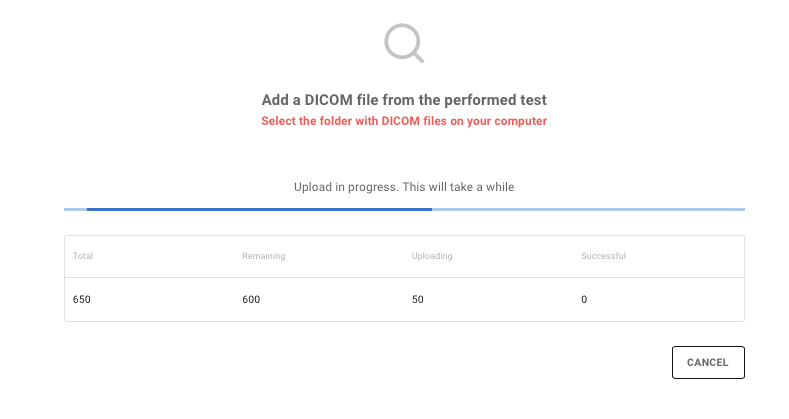This screenshot has height=419, width=789.
Task: Click the "Upload in progress" status message
Action: tap(404, 187)
